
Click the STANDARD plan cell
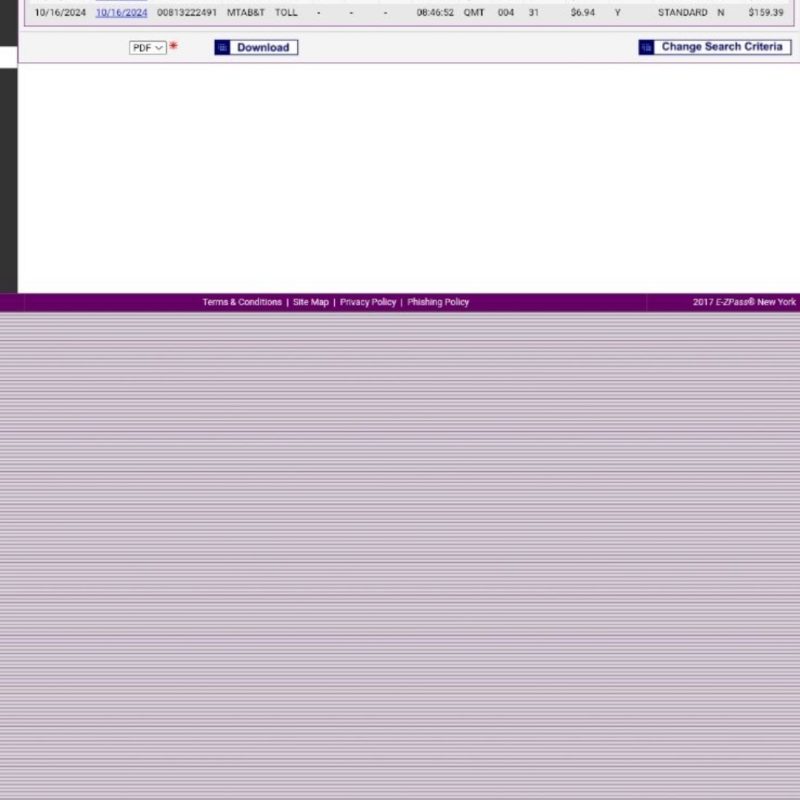pyautogui.click(x=682, y=12)
